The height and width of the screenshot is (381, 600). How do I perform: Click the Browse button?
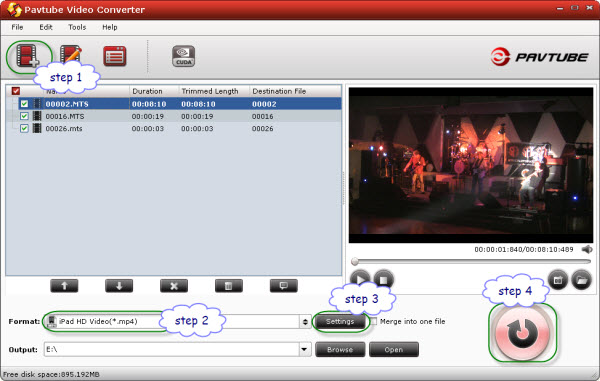[340, 350]
